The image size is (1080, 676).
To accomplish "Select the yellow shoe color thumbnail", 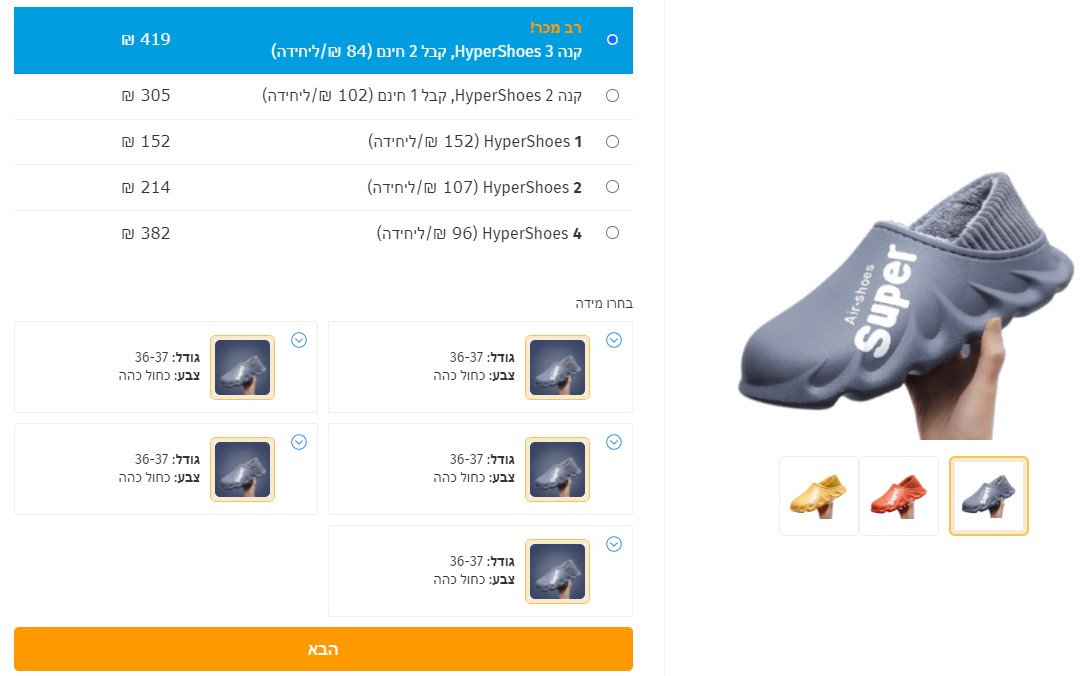I will pos(819,496).
